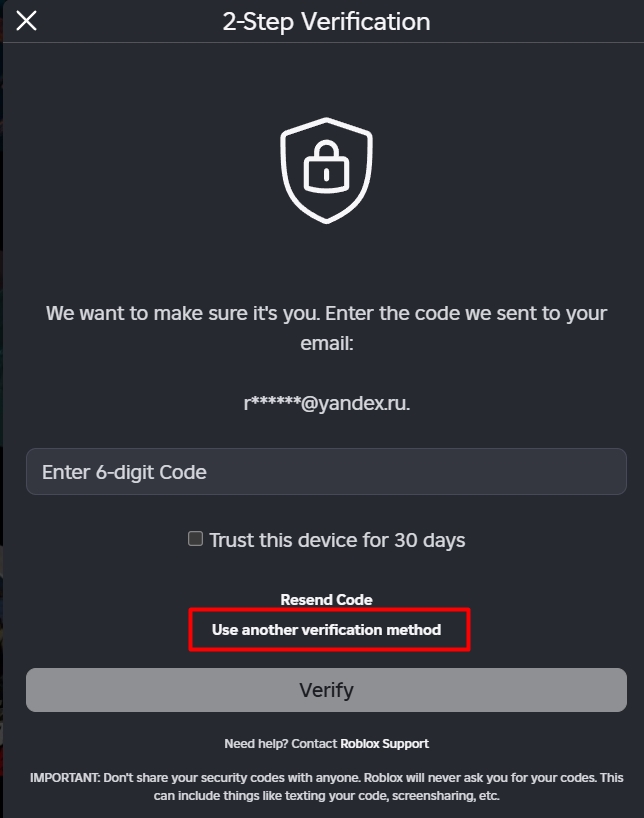Focus the Enter 6-digit Code field

coord(326,472)
